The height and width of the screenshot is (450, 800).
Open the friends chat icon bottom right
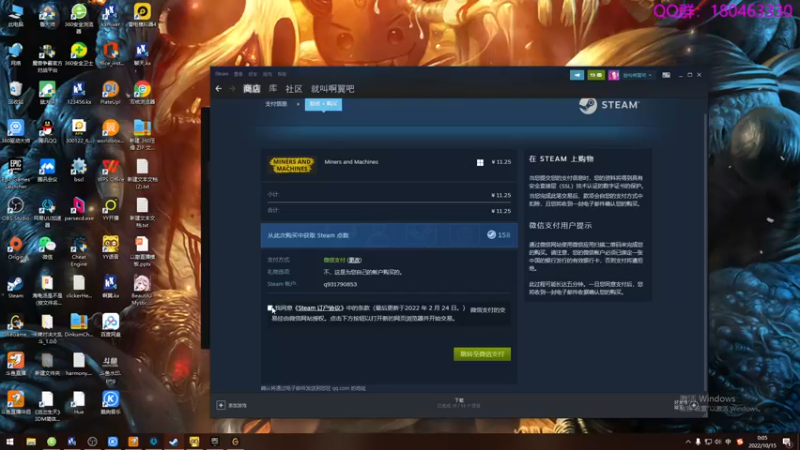pyautogui.click(x=693, y=405)
